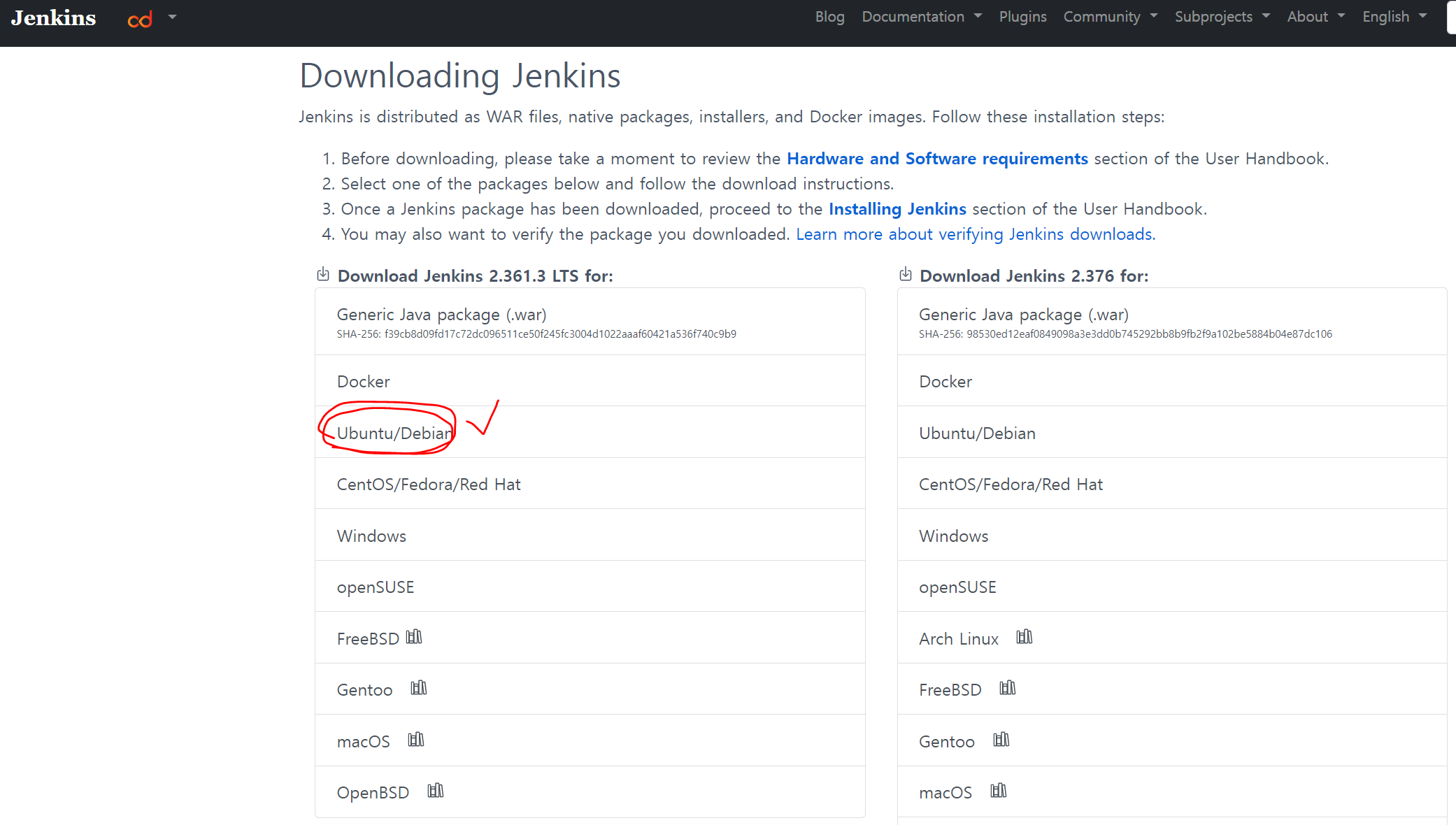Go to the Plugins page
The width and height of the screenshot is (1456, 825).
(x=1022, y=17)
